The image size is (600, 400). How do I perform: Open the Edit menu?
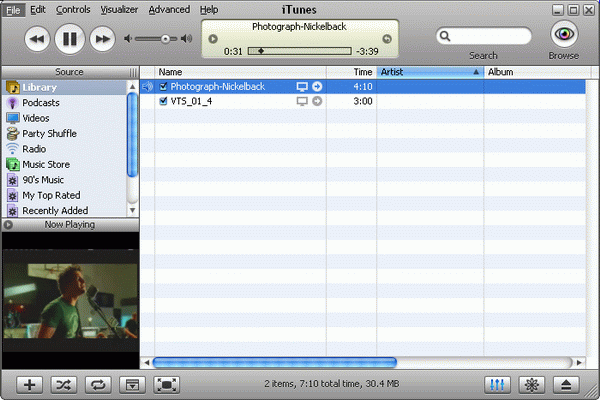38,10
